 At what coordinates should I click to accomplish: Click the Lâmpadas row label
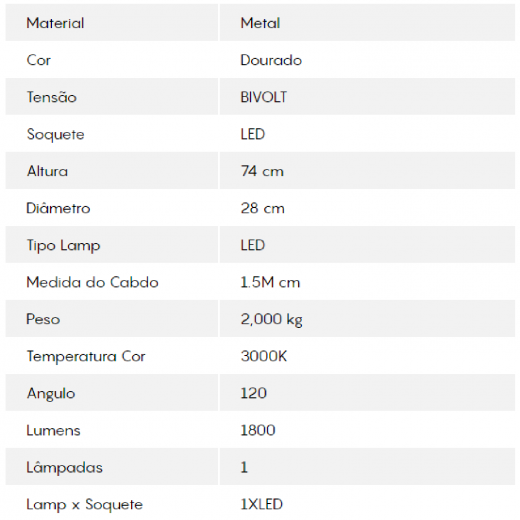64,467
